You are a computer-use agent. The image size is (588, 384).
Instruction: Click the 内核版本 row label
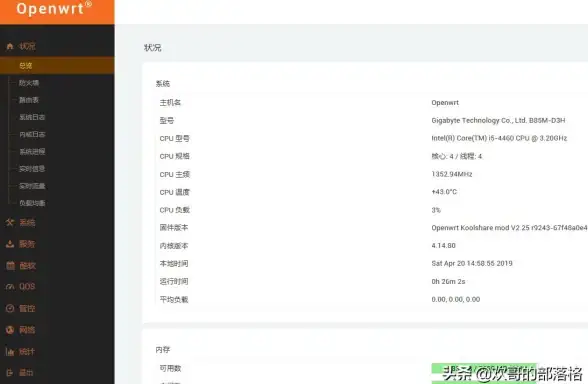pyautogui.click(x=174, y=246)
